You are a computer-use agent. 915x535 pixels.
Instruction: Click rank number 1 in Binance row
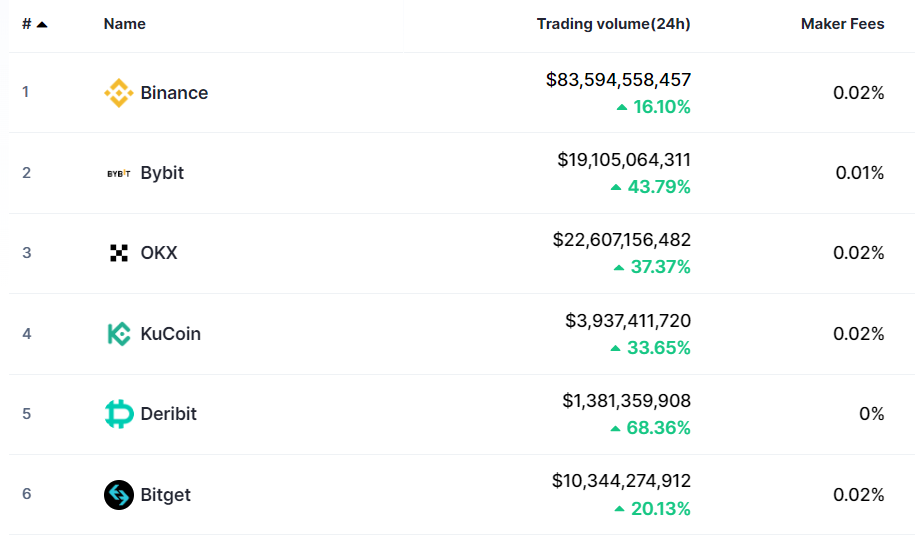(x=26, y=92)
